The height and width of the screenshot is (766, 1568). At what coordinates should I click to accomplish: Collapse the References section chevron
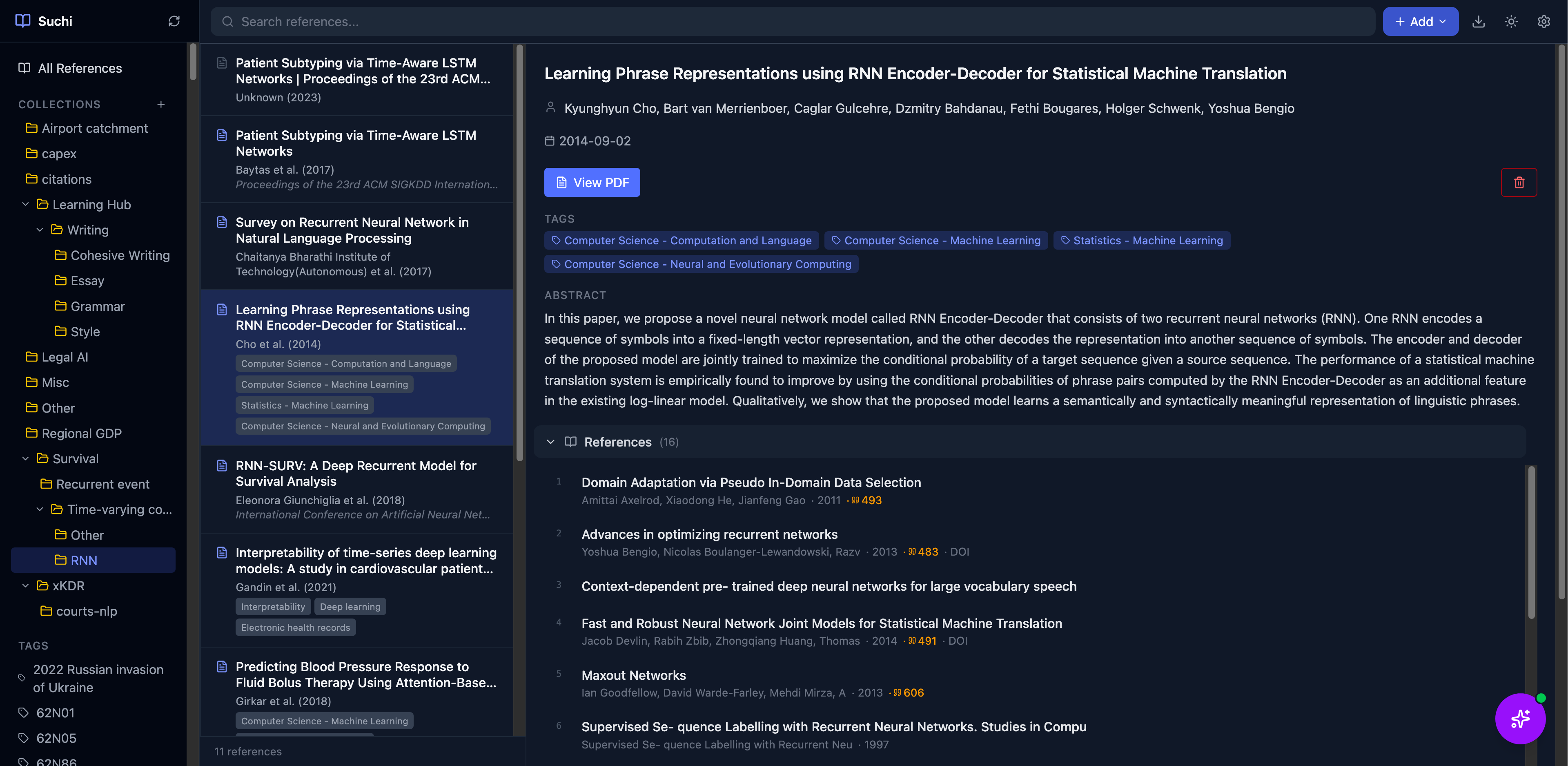[x=550, y=442]
